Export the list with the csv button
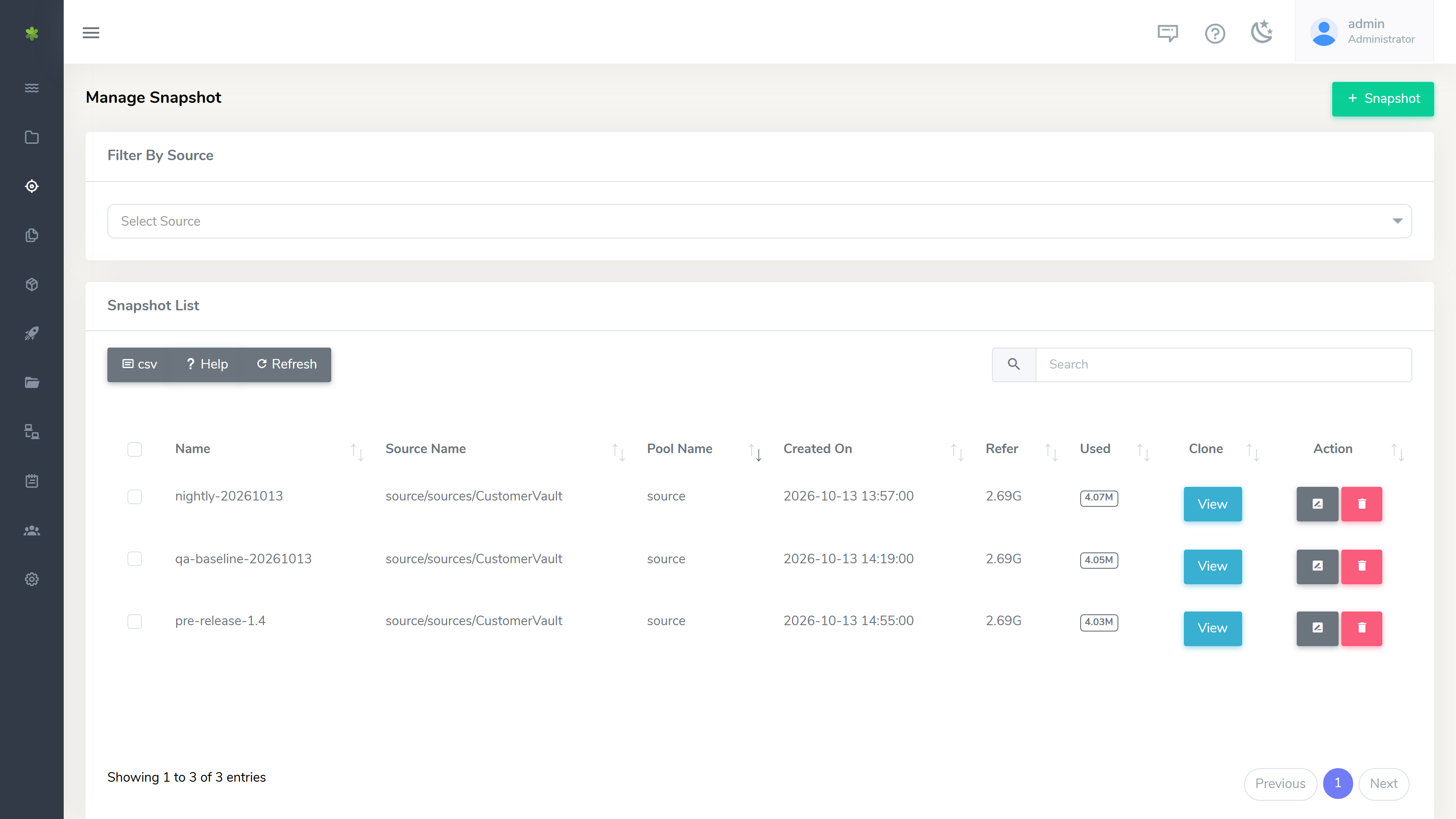The width and height of the screenshot is (1456, 819). (140, 364)
